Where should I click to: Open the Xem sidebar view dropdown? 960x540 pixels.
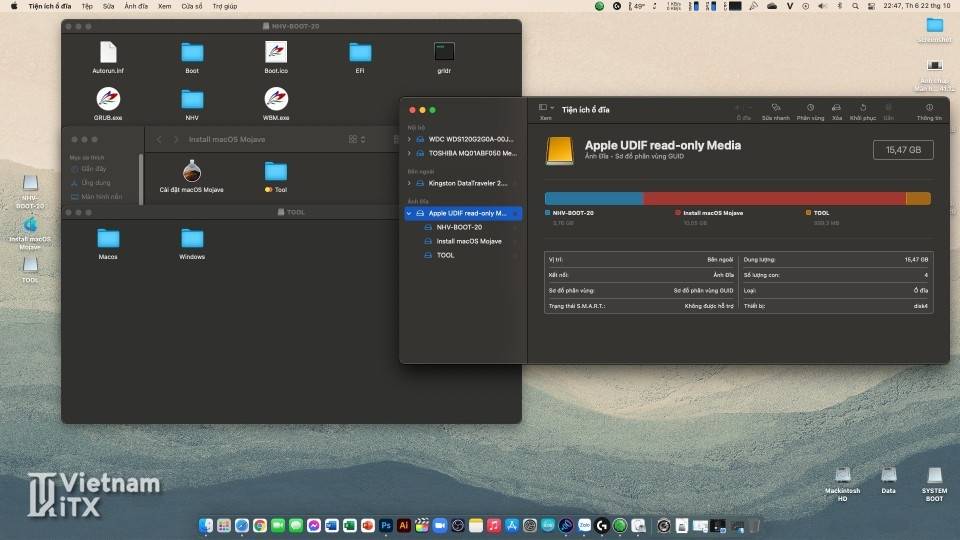(545, 108)
